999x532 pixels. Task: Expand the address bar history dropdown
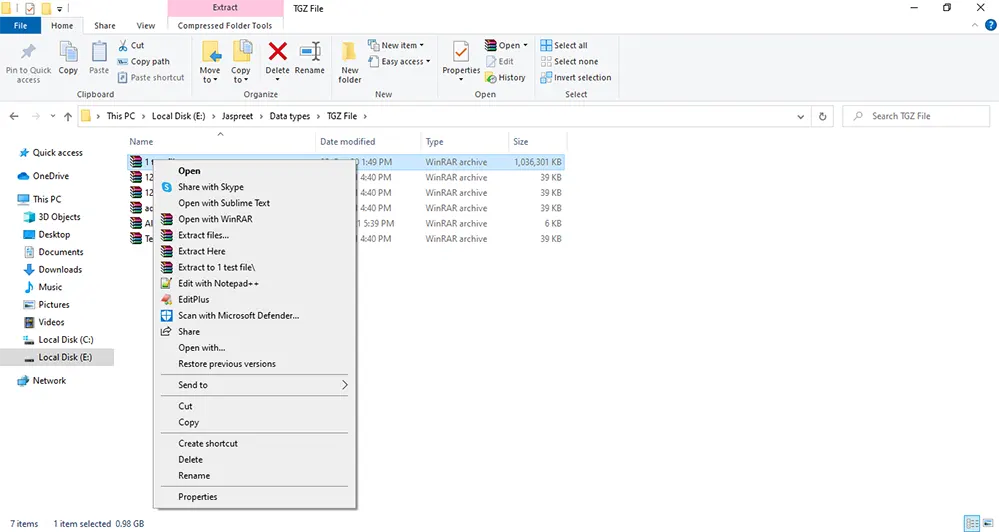tap(800, 116)
